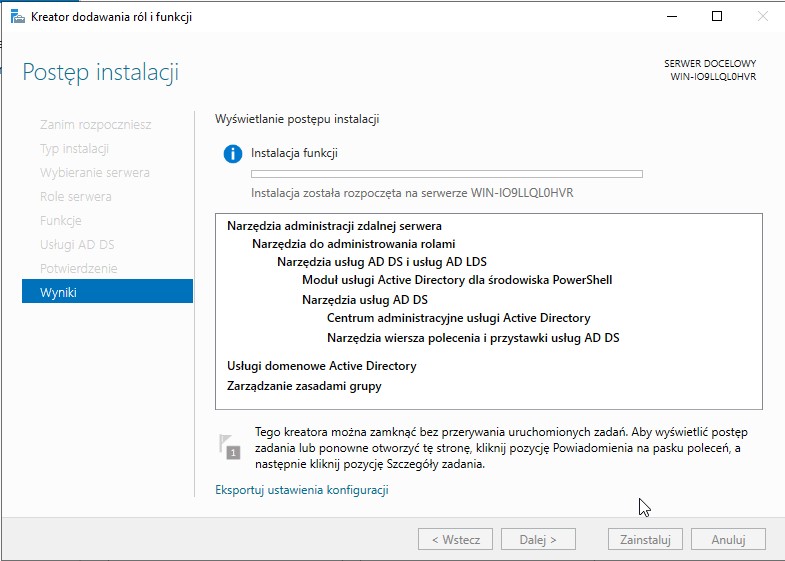Image resolution: width=785 pixels, height=561 pixels.
Task: Select the Usługi AD DS step
Action: coord(78,244)
